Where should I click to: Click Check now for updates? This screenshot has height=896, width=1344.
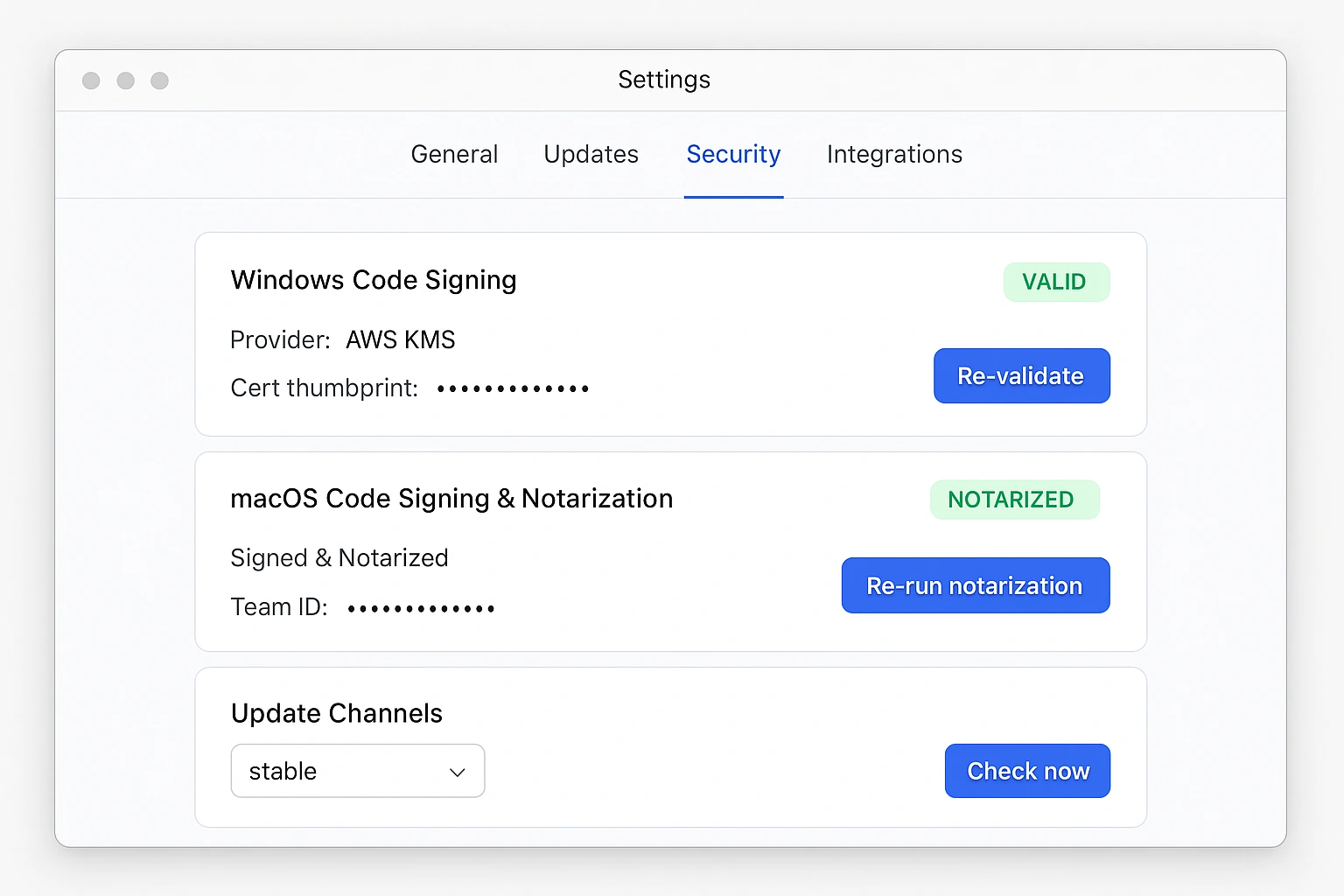click(x=1027, y=771)
